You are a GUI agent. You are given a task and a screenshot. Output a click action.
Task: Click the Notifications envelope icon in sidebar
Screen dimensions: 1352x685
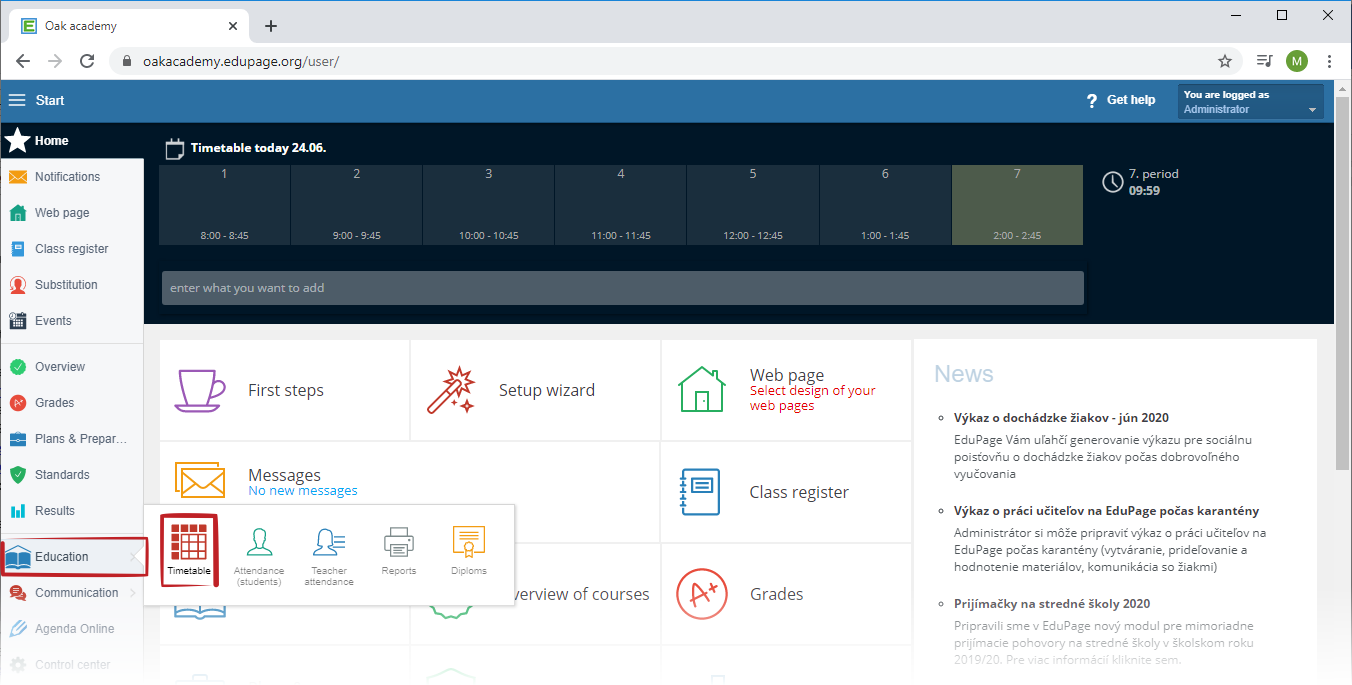[18, 177]
